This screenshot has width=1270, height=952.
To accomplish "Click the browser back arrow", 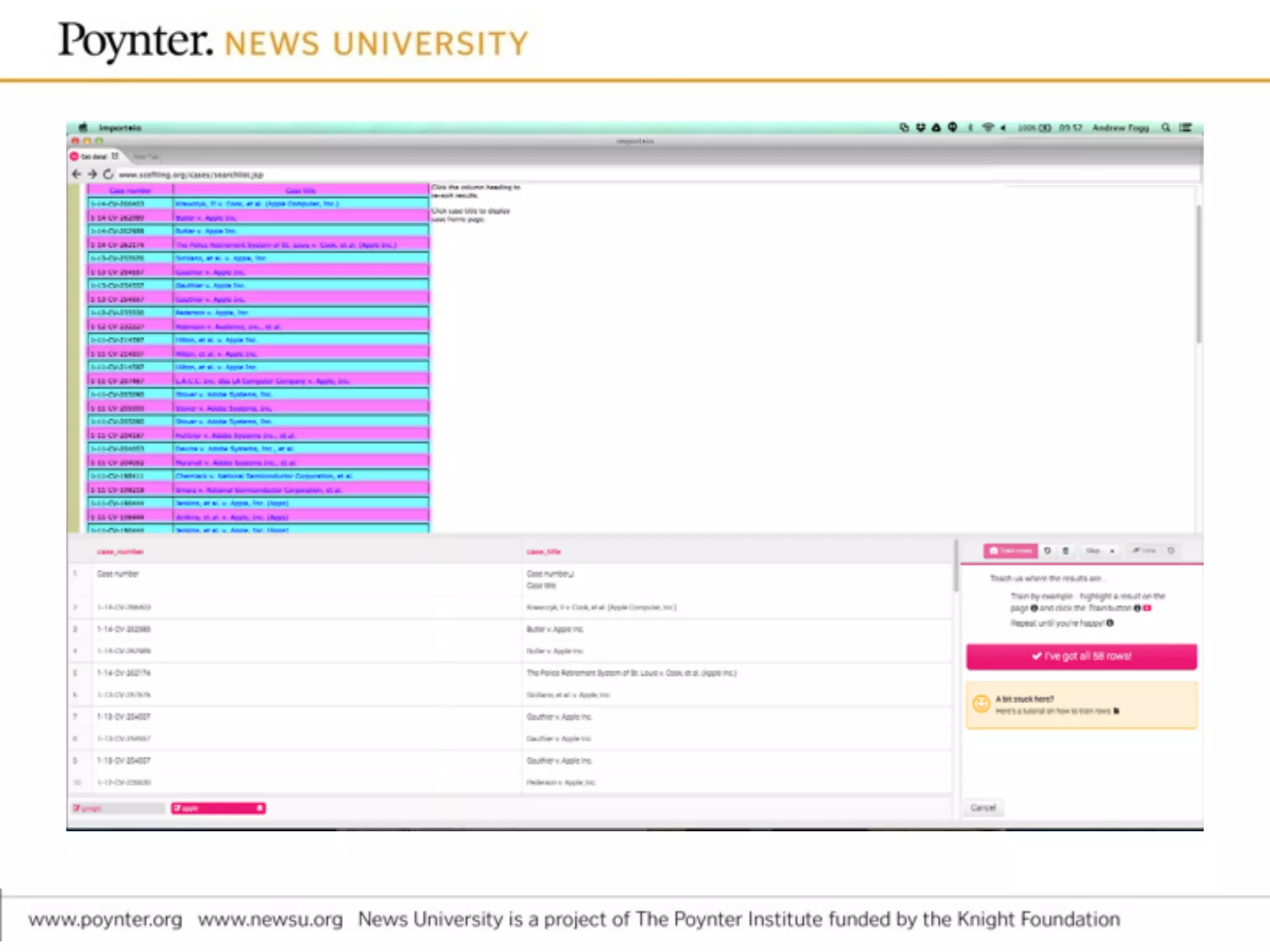I will [x=76, y=174].
